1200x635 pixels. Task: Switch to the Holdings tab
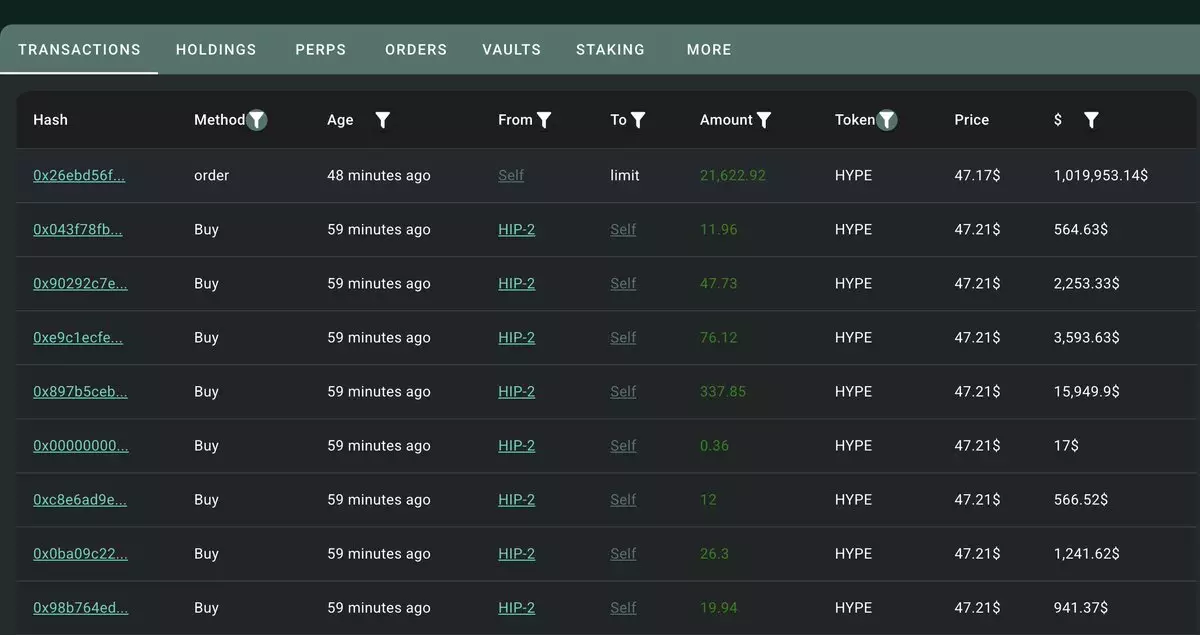click(x=216, y=49)
